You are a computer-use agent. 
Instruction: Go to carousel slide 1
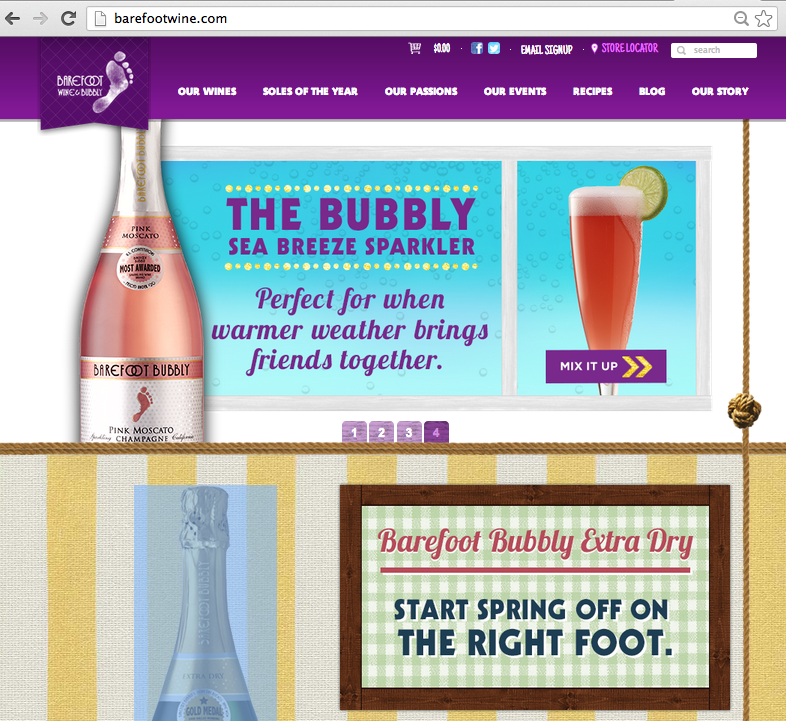tap(354, 432)
